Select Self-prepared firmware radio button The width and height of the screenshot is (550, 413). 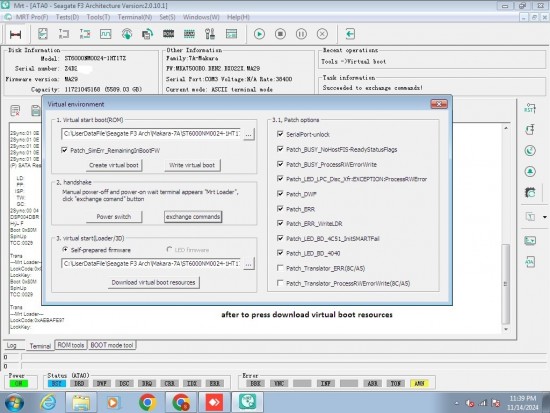click(65, 249)
